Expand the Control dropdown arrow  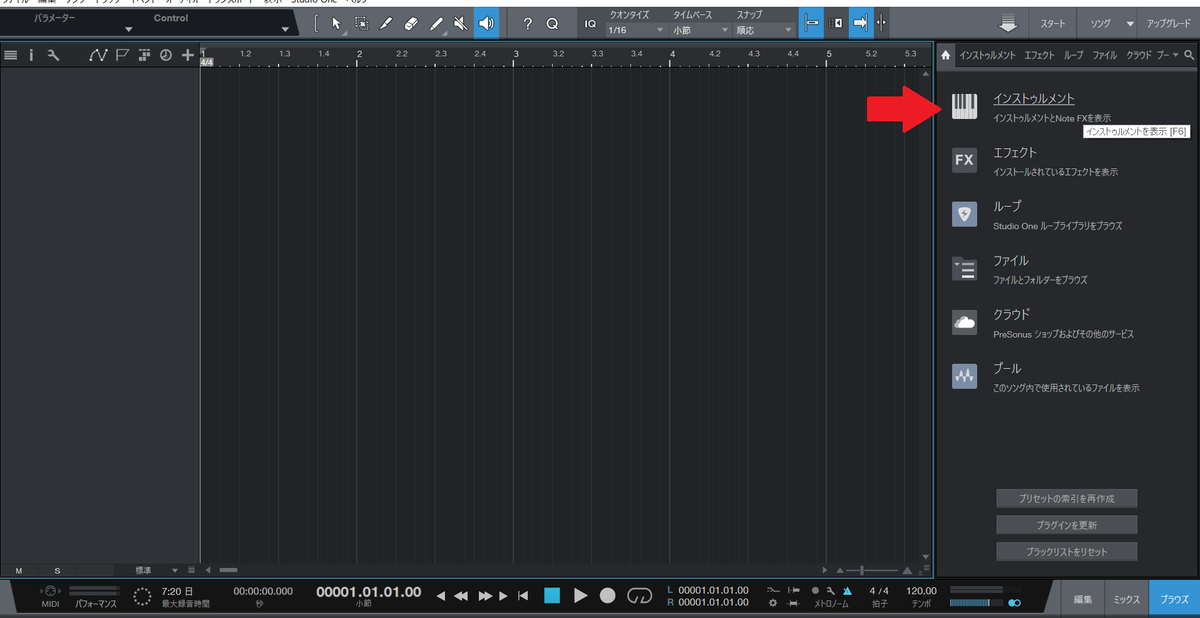coord(286,30)
